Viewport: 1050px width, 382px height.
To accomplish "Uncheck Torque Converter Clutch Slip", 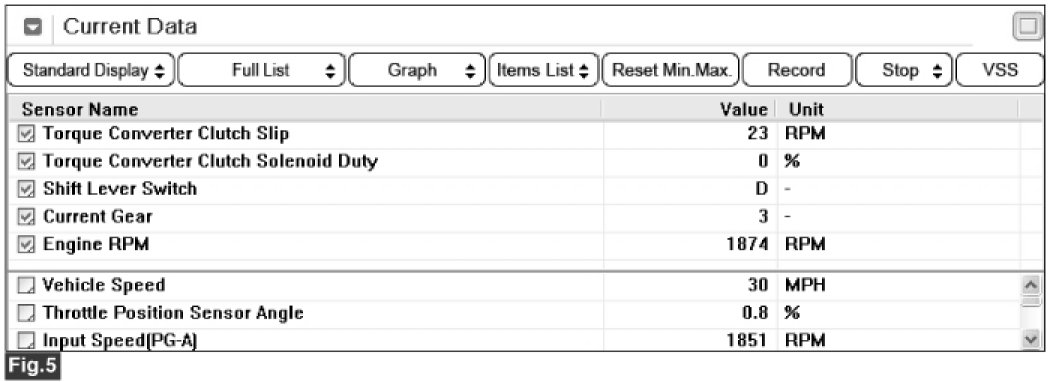I will point(26,134).
